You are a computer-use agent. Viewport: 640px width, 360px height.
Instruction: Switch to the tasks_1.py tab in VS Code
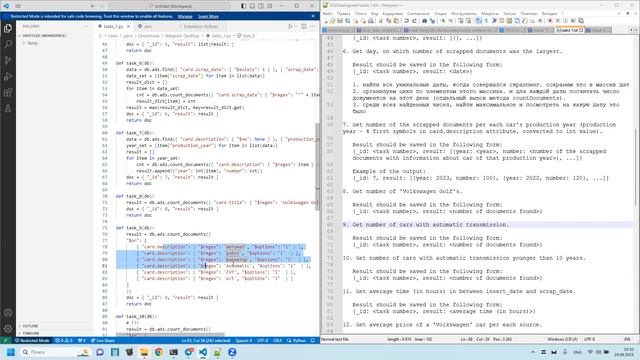pos(113,27)
